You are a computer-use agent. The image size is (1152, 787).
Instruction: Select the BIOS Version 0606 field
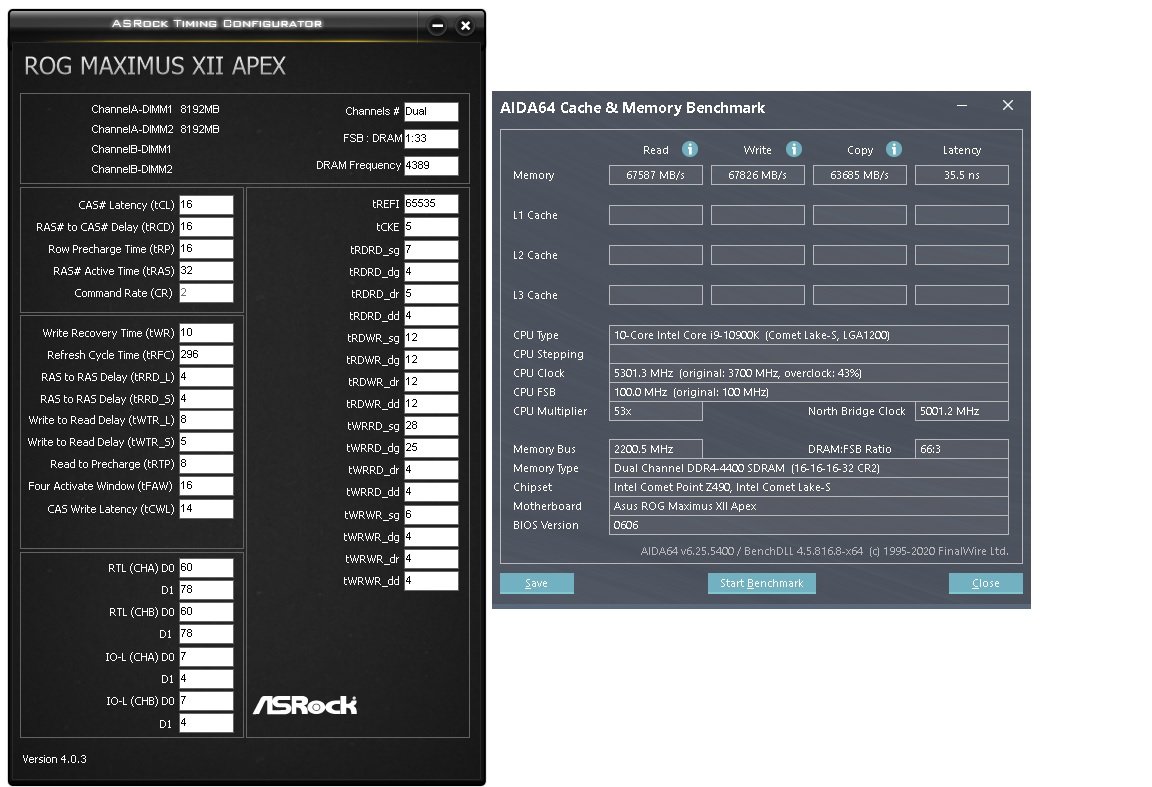[808, 525]
